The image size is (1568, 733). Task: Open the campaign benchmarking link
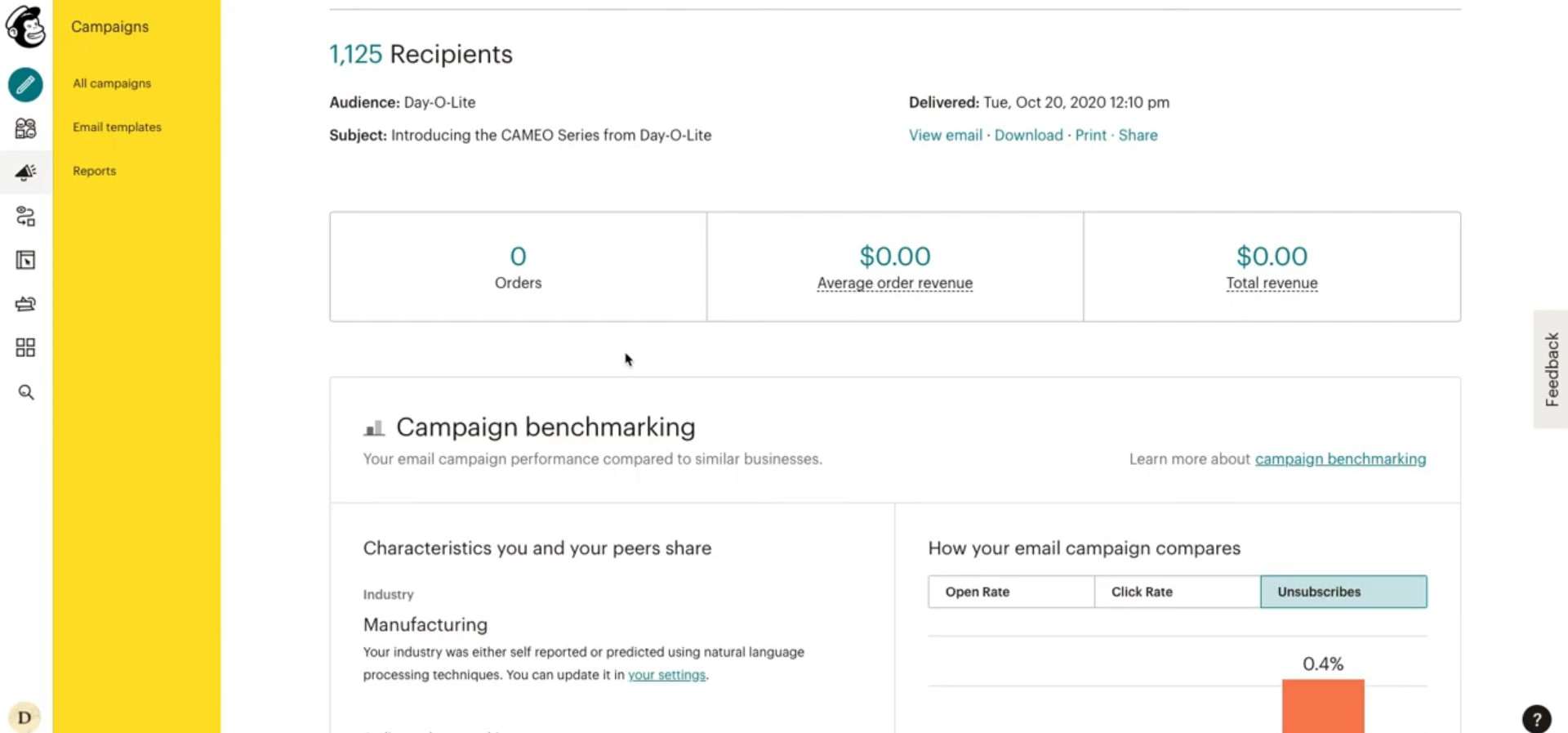(x=1340, y=459)
